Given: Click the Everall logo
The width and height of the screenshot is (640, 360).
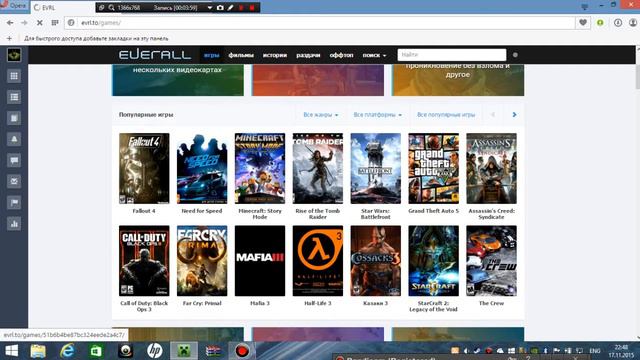Looking at the screenshot, I should pos(155,55).
